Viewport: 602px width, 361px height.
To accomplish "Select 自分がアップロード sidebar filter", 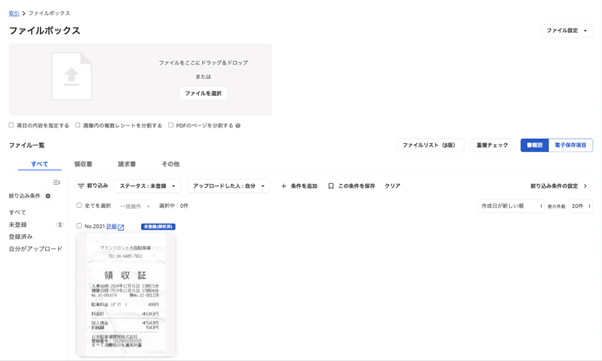I will pyautogui.click(x=35, y=249).
